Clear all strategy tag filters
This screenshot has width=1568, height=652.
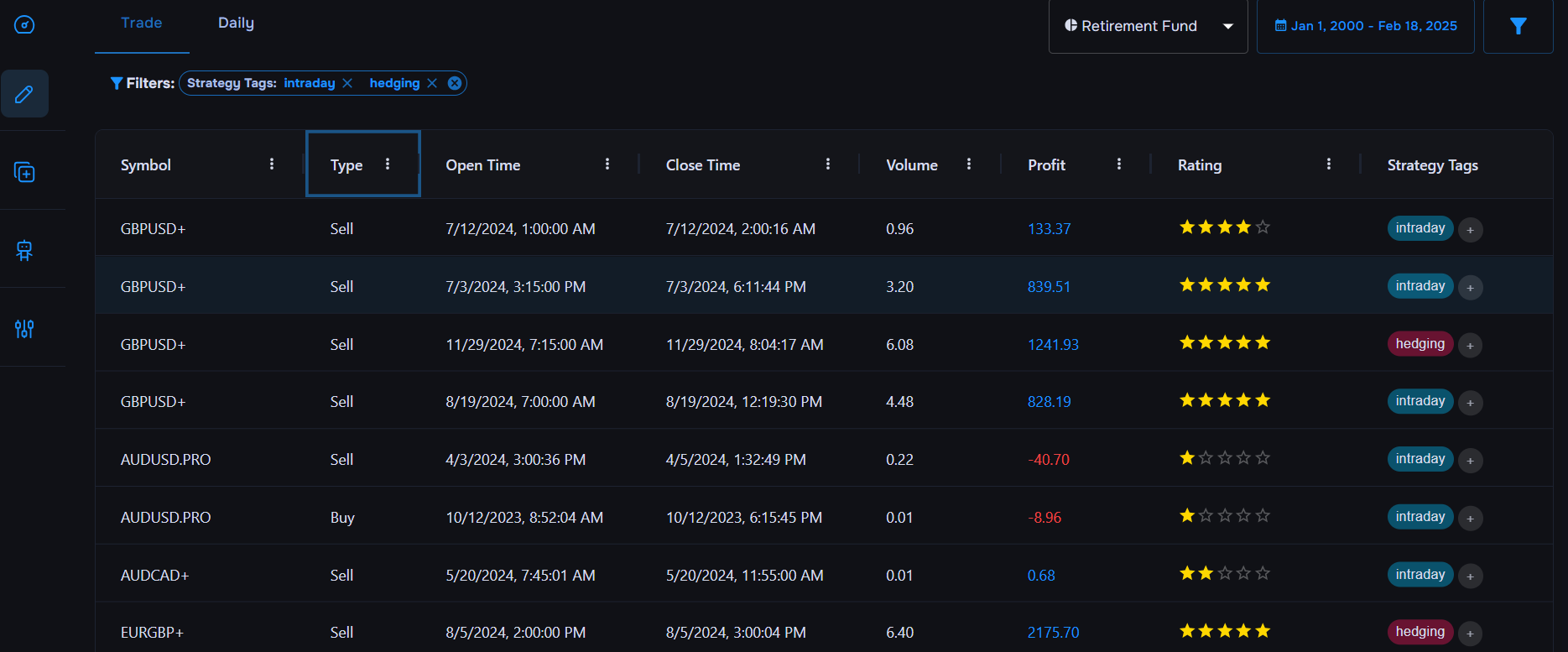pyautogui.click(x=455, y=83)
